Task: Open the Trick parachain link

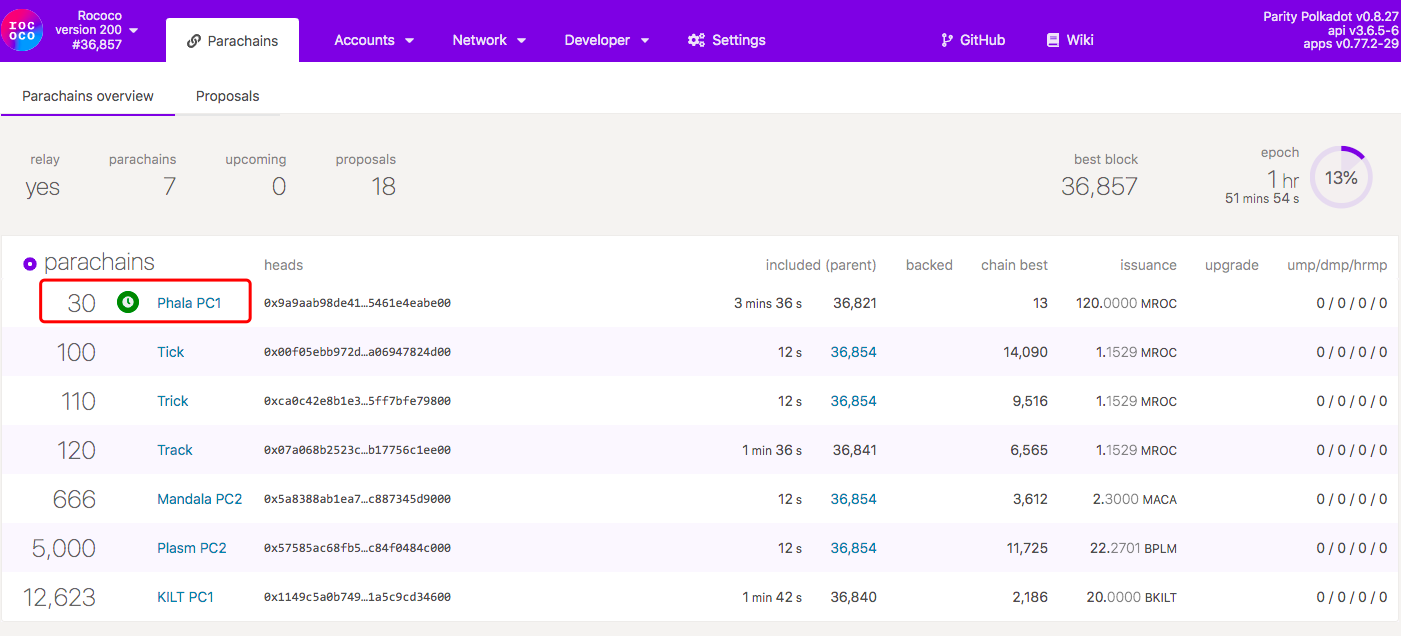Action: pyautogui.click(x=173, y=401)
